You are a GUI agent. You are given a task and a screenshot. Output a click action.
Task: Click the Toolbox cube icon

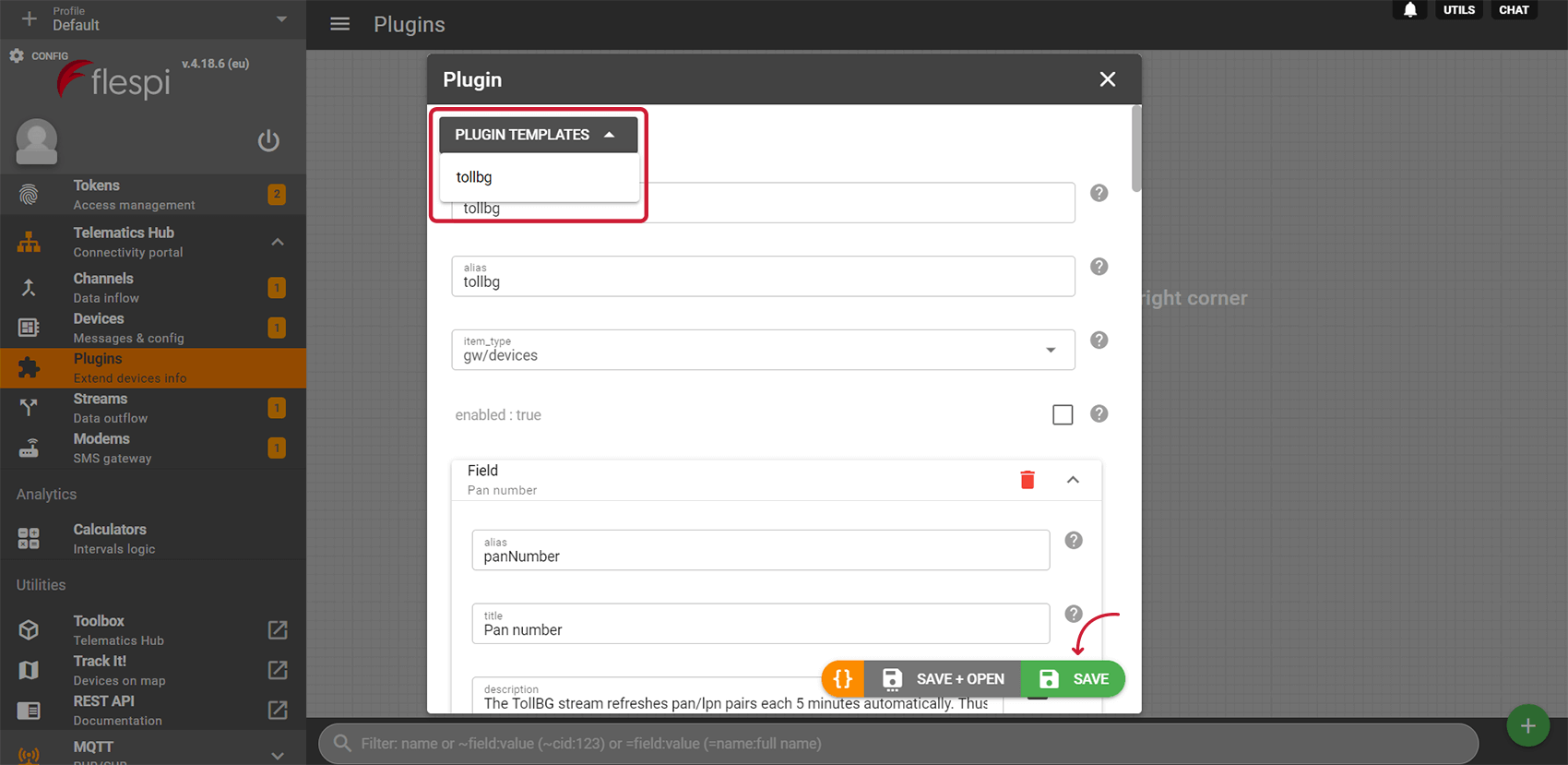point(29,629)
